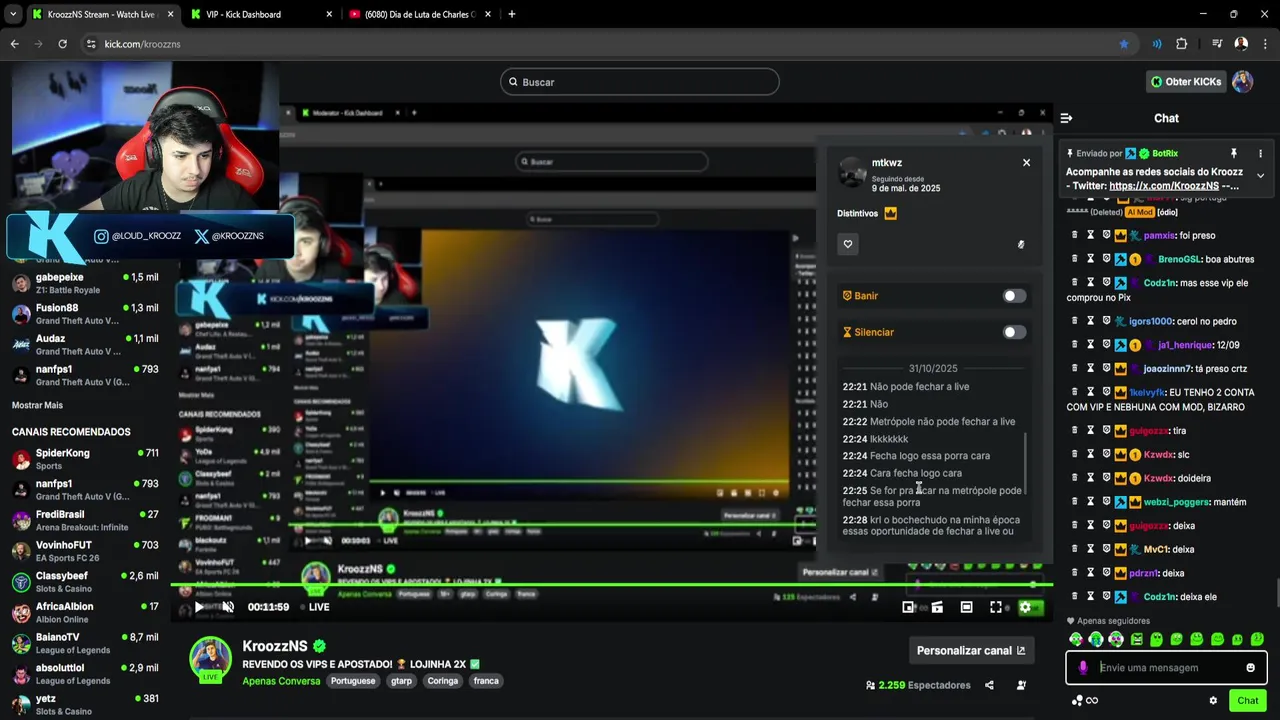Click Obter KICKs button
This screenshot has height=720, width=1280.
coord(1185,82)
